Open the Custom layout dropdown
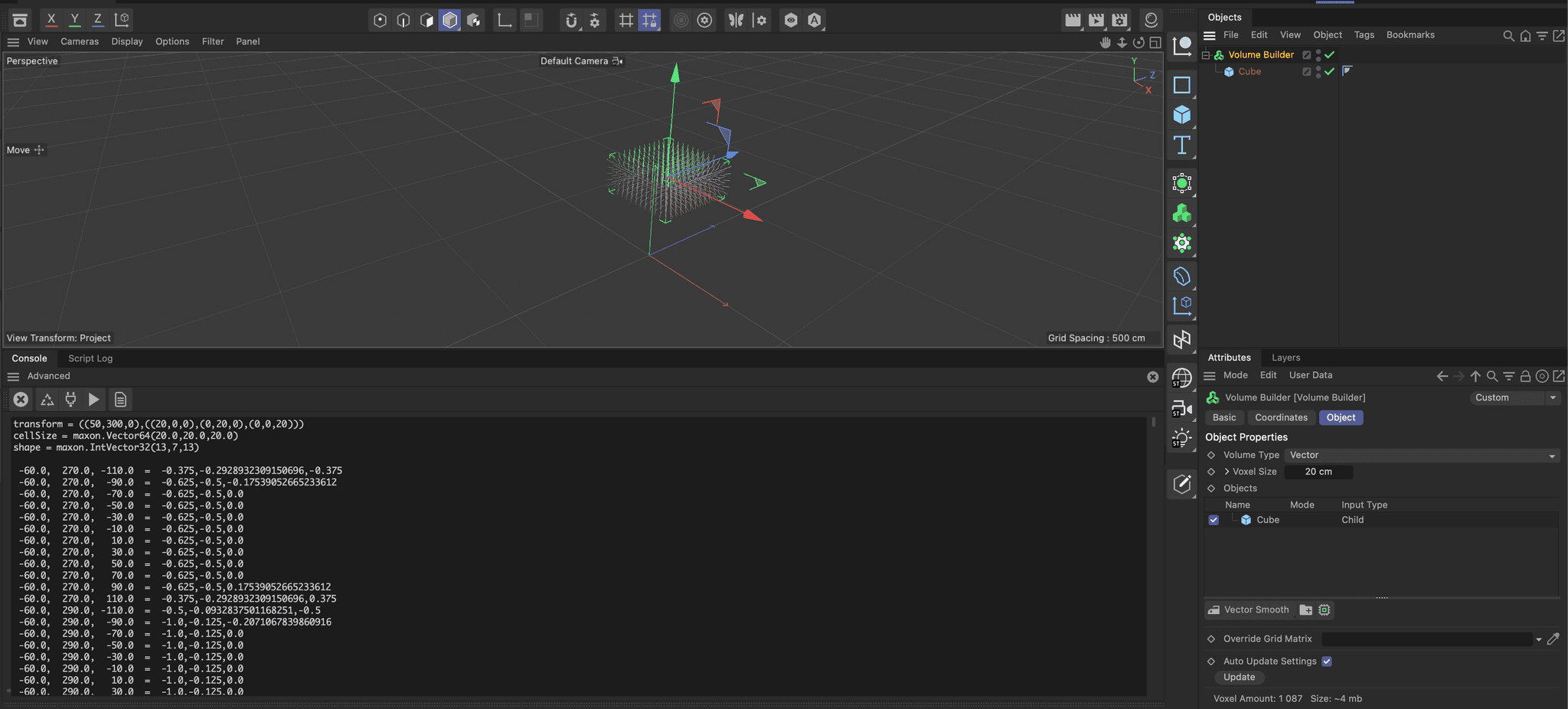 pyautogui.click(x=1514, y=397)
